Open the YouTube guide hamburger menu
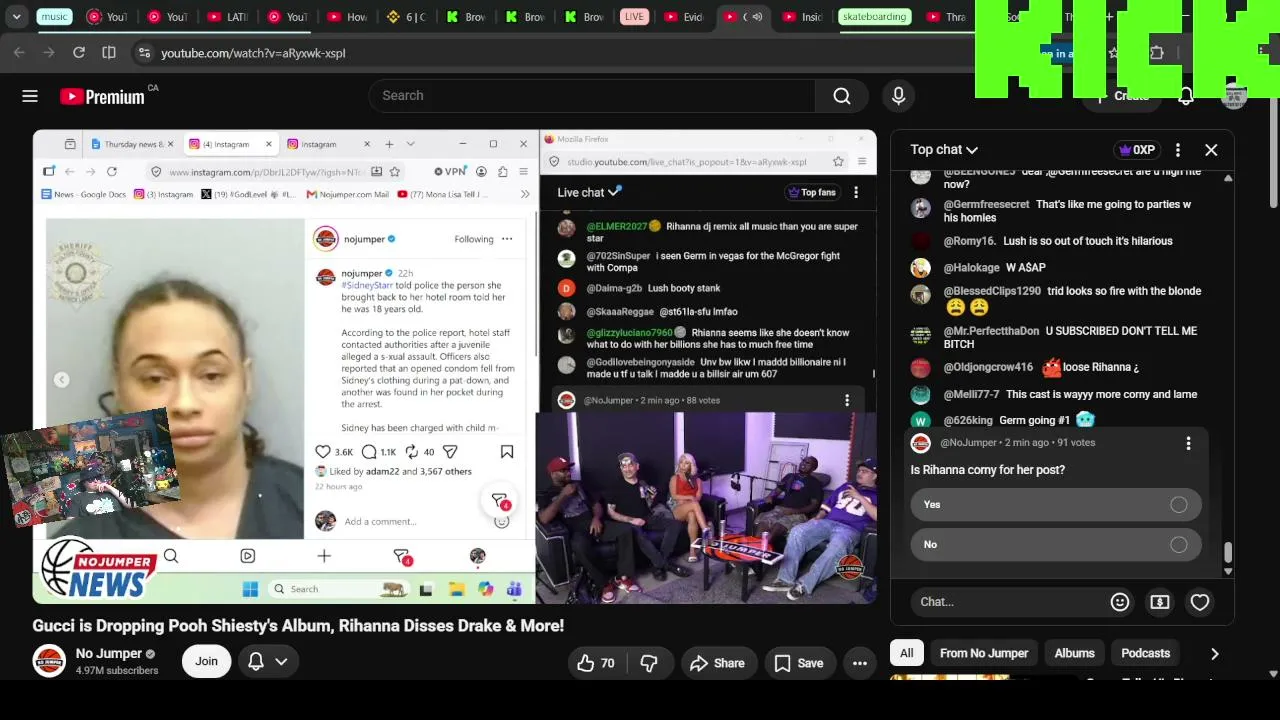This screenshot has width=1280, height=720. point(30,96)
